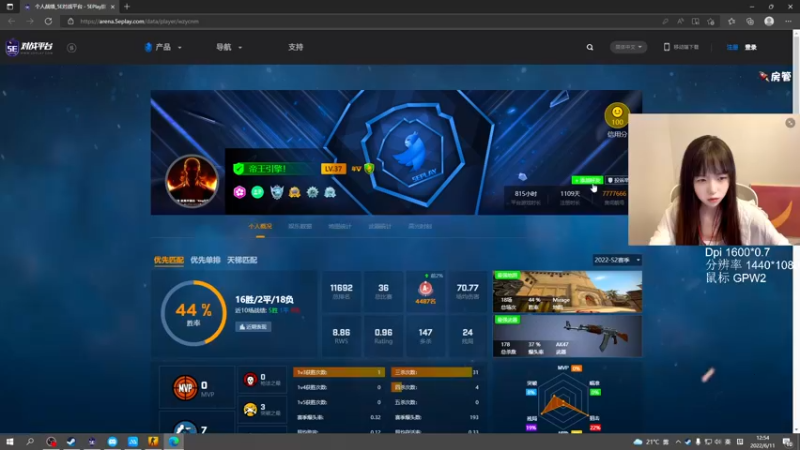Click the yellow skull icon
The image size is (800, 450).
coord(250,409)
